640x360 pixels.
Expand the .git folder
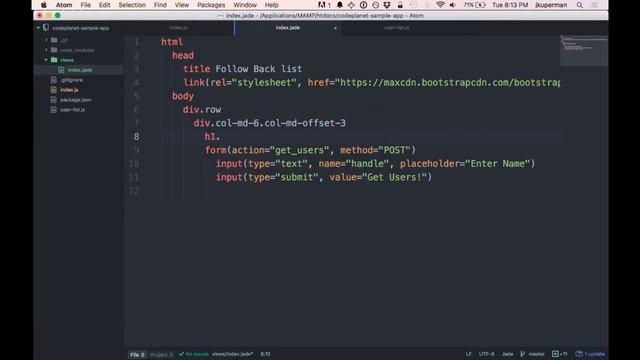46,40
